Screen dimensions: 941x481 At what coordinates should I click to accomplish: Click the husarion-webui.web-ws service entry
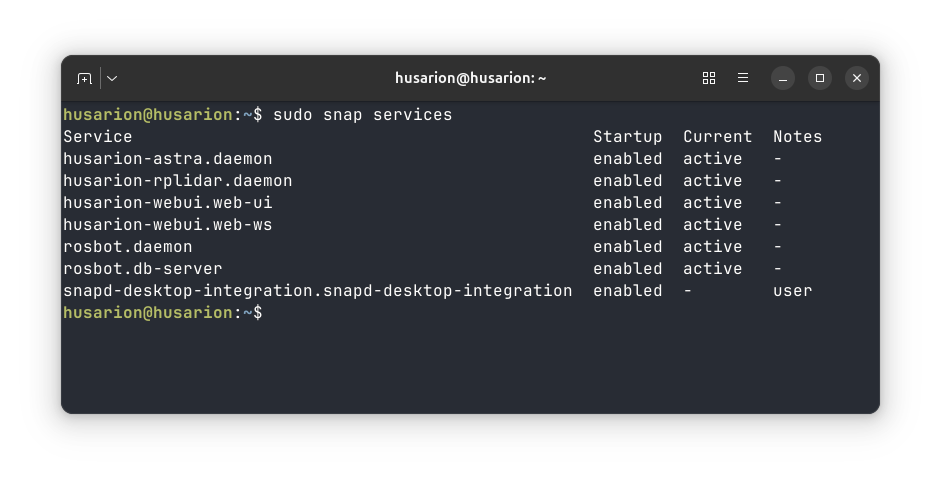click(x=167, y=225)
